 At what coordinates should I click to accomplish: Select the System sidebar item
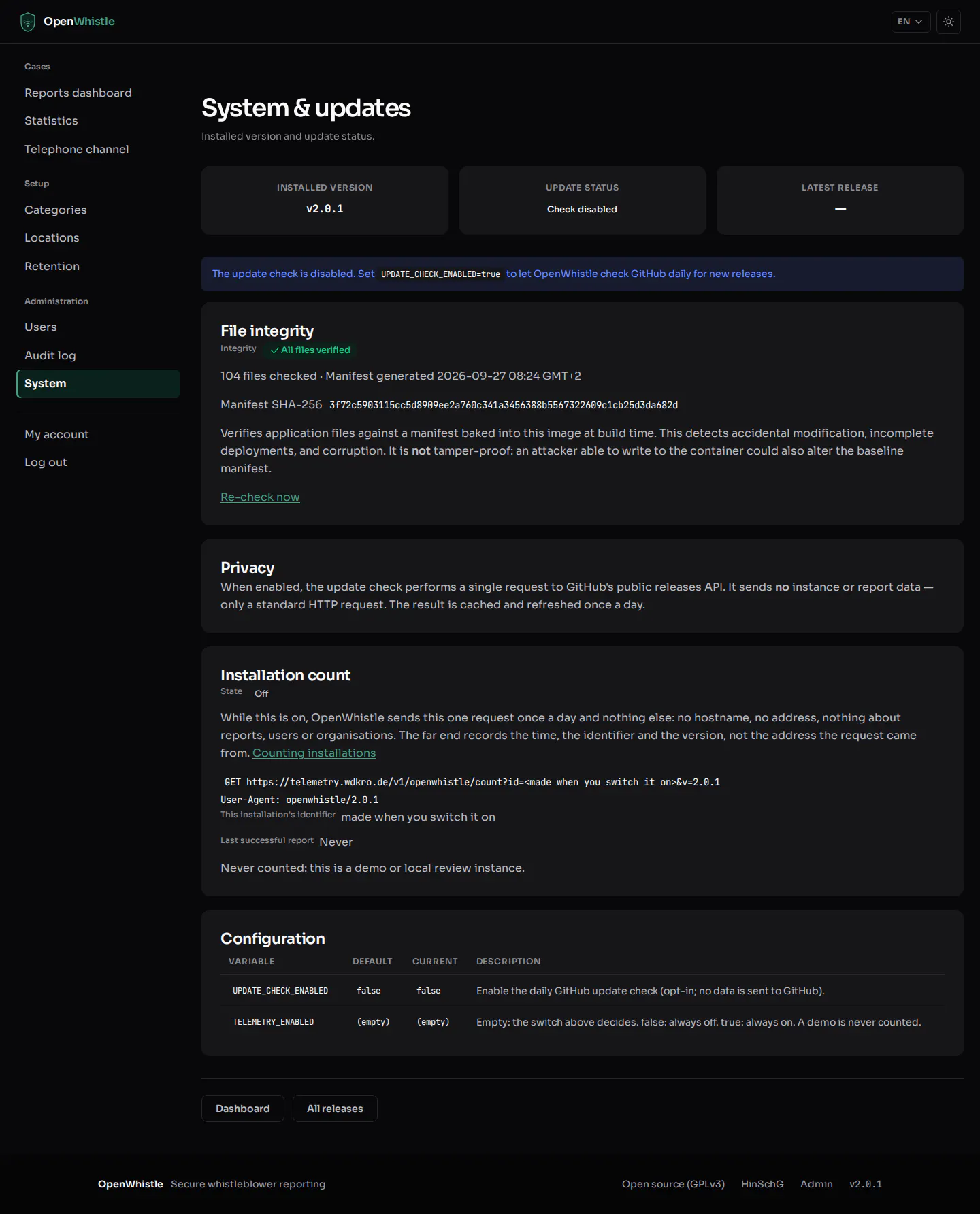coord(98,384)
